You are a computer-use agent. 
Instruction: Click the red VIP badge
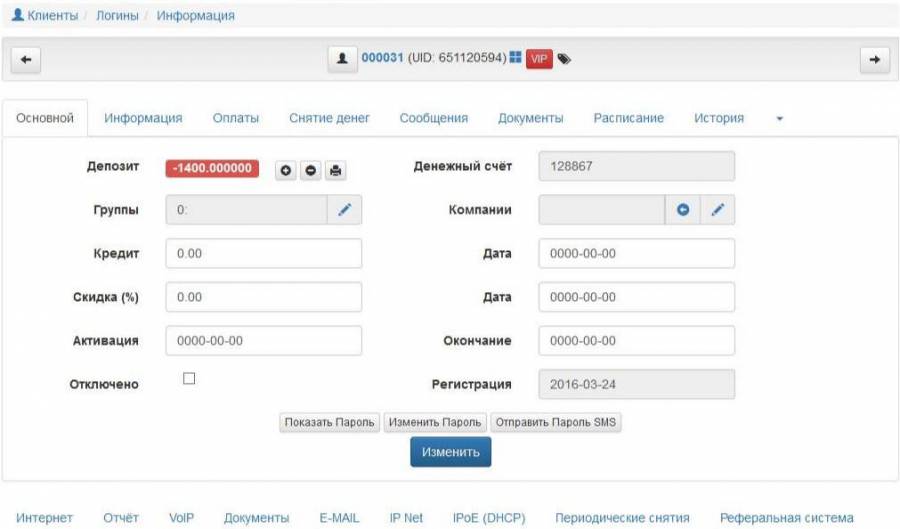539,59
